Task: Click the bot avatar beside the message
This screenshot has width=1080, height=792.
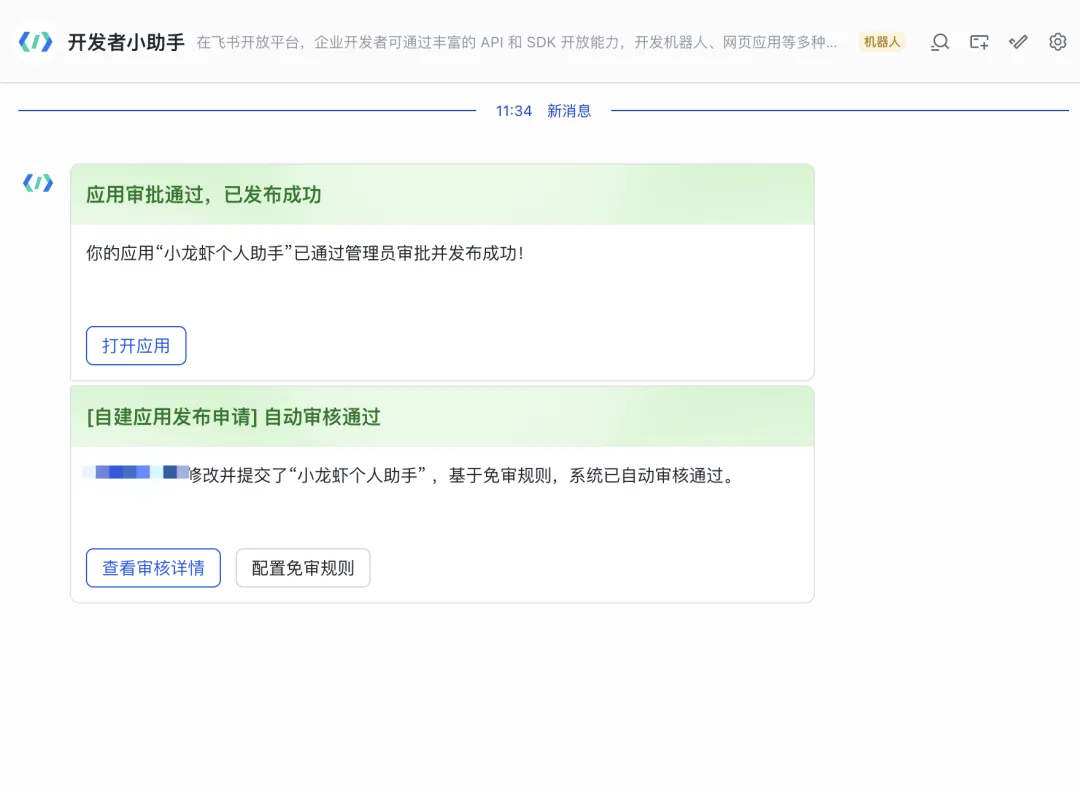Action: click(x=38, y=183)
